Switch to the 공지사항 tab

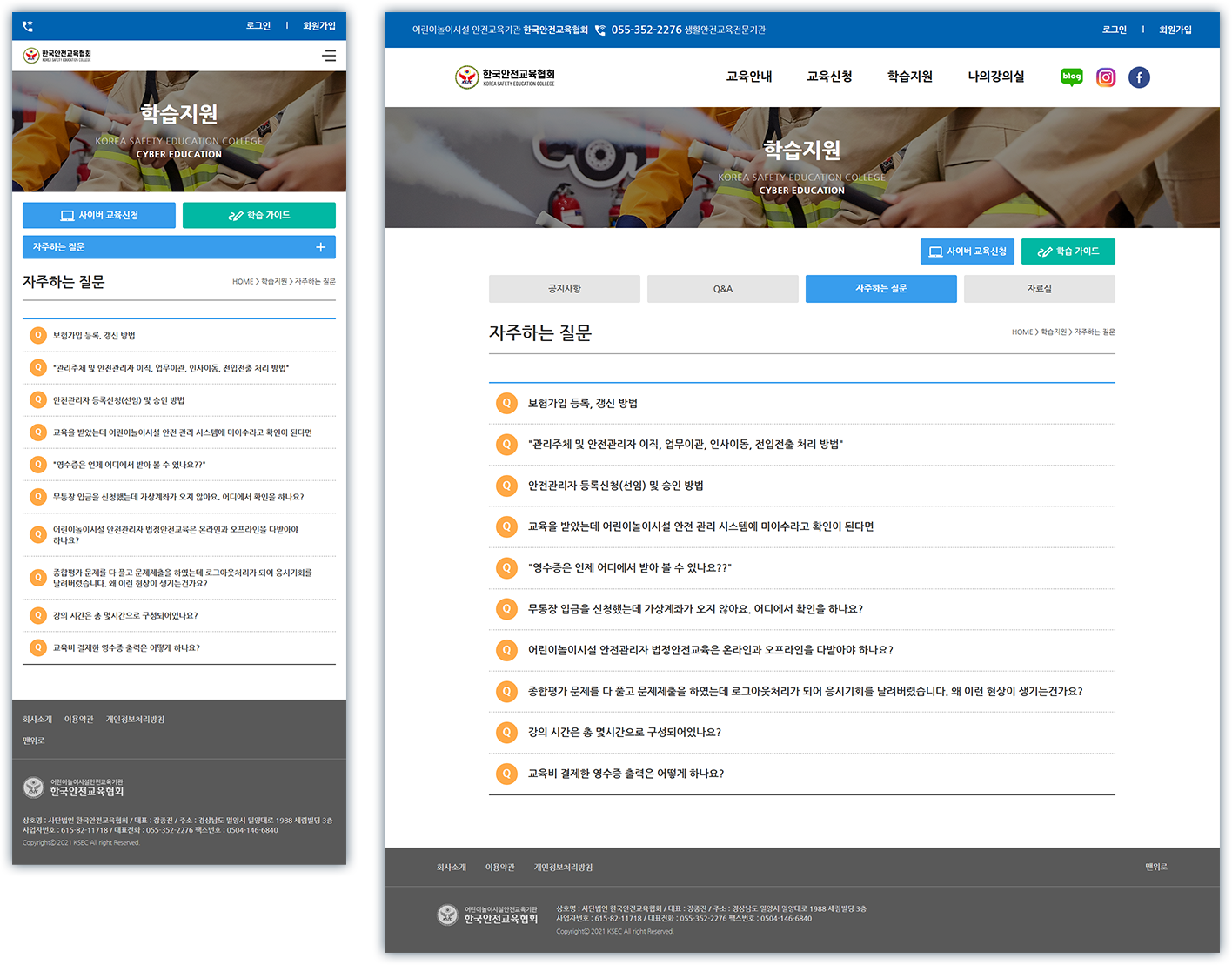(x=564, y=289)
